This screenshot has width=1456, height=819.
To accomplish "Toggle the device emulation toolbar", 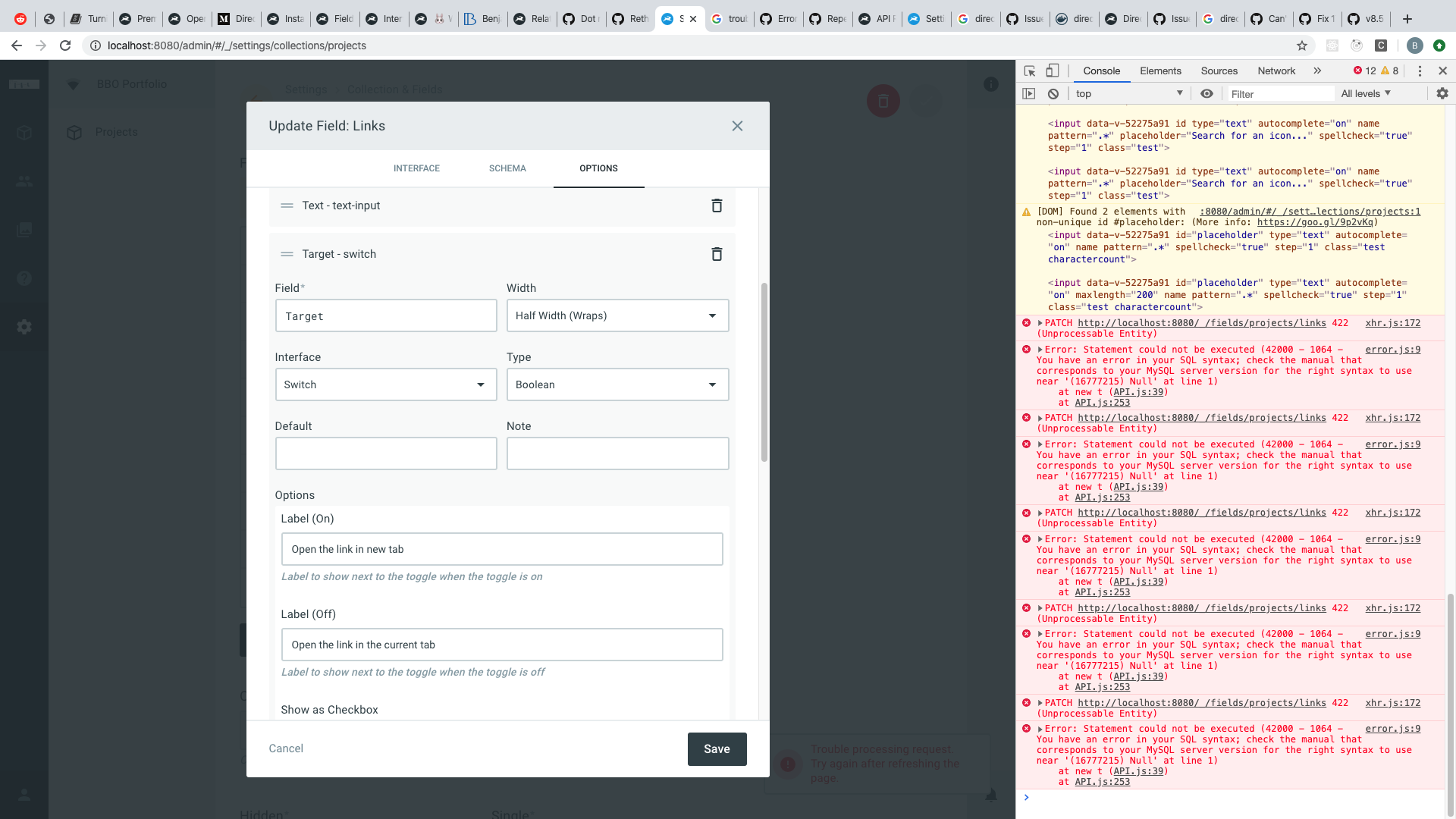I will point(1053,71).
